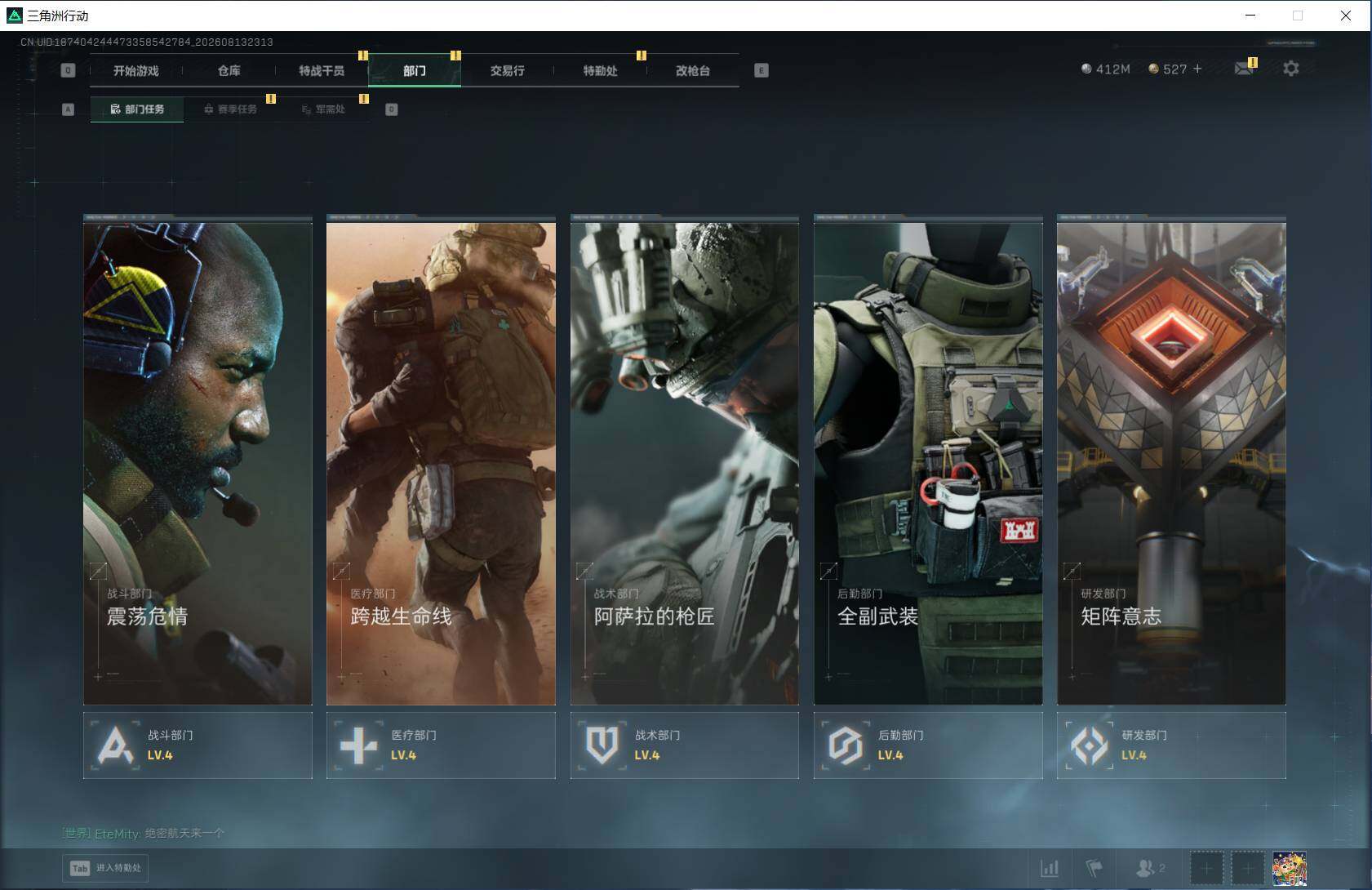Click the 研发部门 diamond emblem icon
The width and height of the screenshot is (1372, 890).
point(1089,745)
